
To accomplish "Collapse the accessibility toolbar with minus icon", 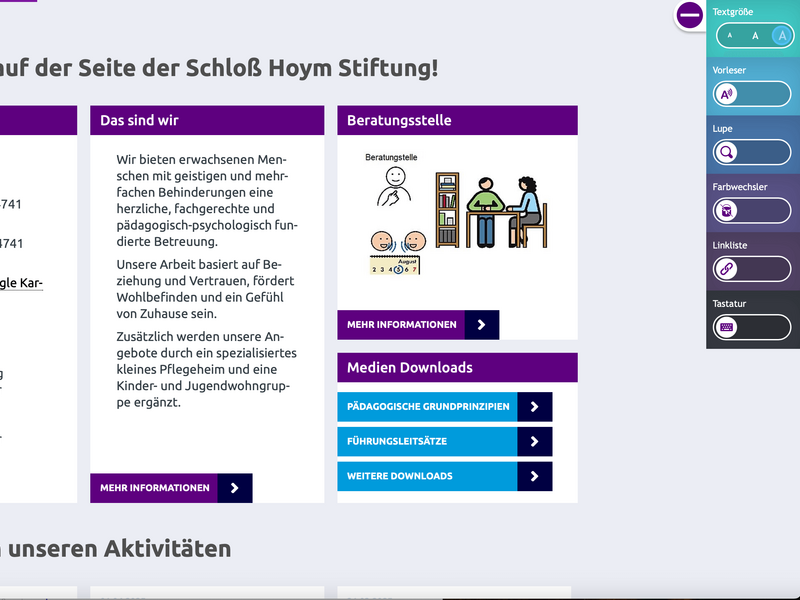I will pyautogui.click(x=688, y=15).
